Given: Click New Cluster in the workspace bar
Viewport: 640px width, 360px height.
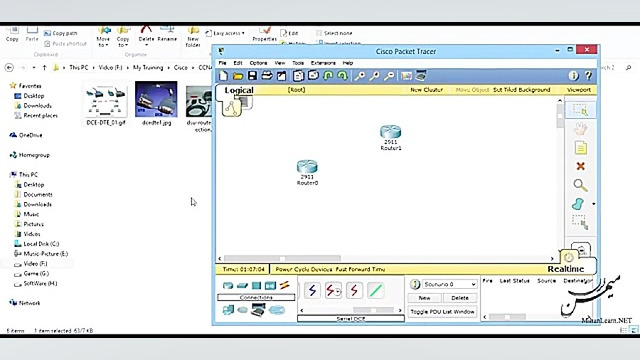Looking at the screenshot, I should tap(427, 90).
